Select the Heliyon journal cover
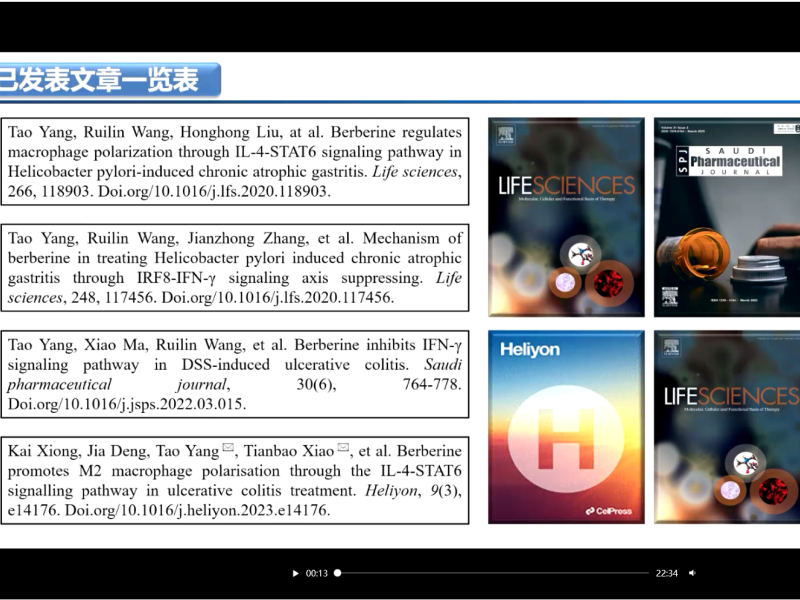 pos(566,427)
